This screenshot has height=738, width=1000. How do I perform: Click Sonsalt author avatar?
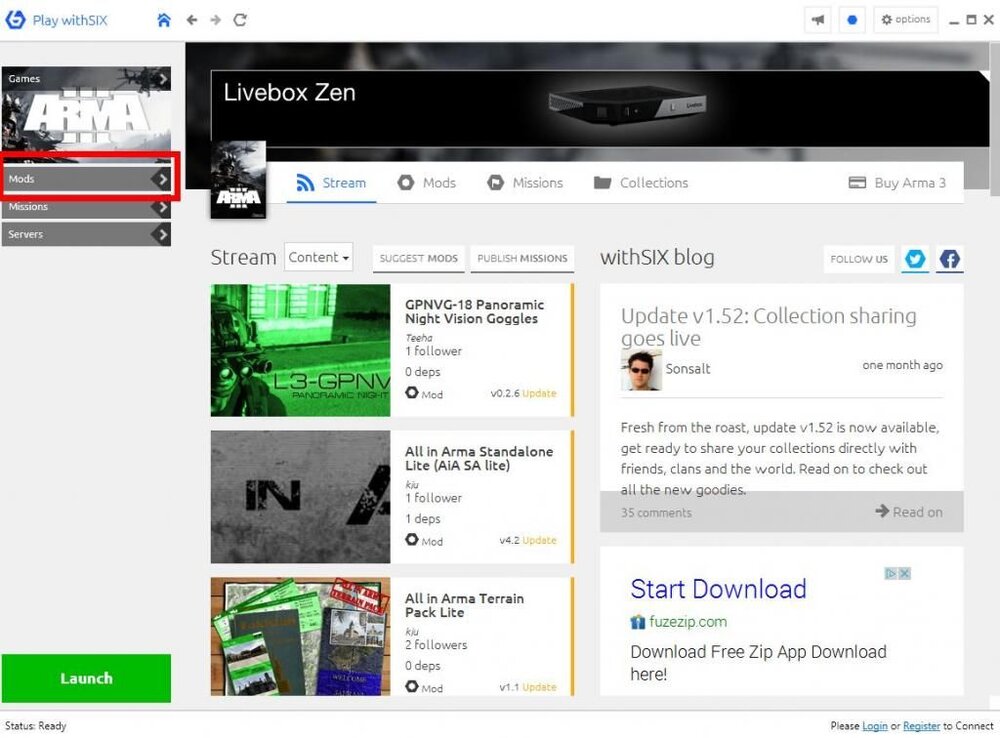[x=641, y=370]
